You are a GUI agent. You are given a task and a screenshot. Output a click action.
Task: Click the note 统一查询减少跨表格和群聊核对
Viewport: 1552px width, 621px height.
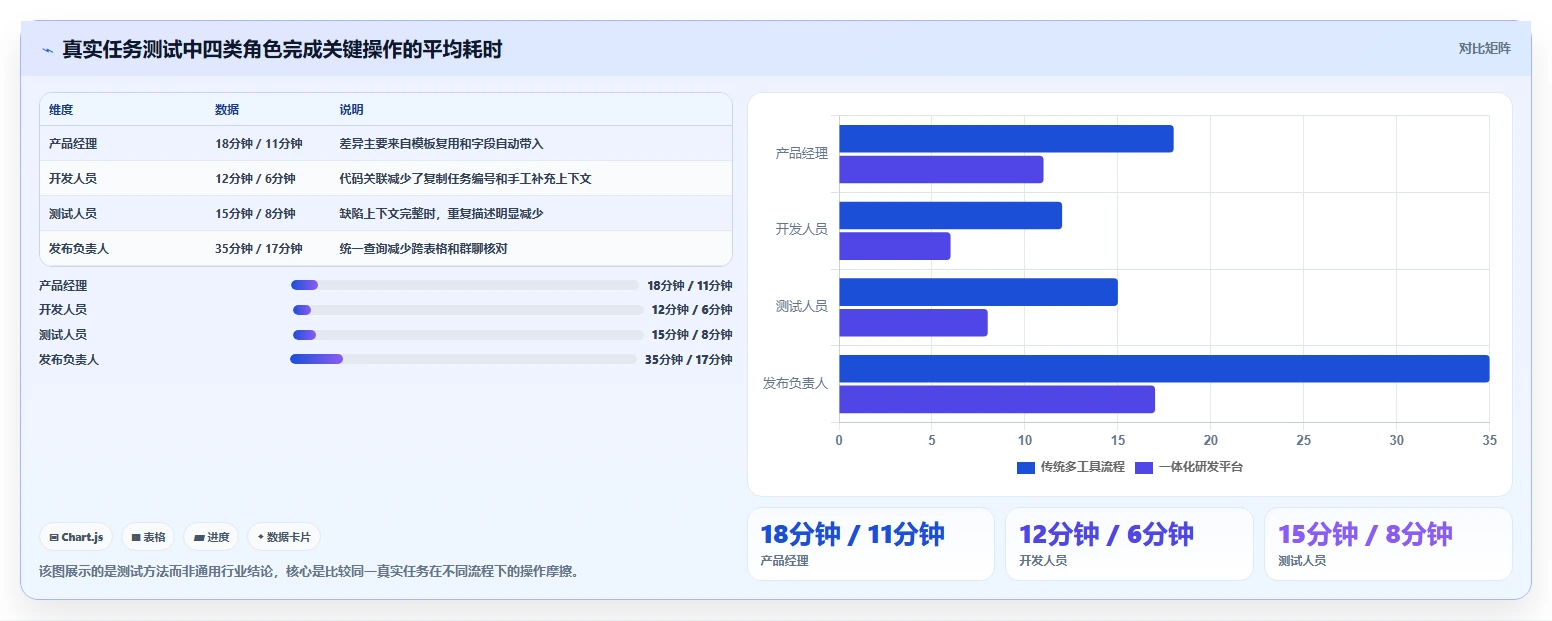(423, 249)
